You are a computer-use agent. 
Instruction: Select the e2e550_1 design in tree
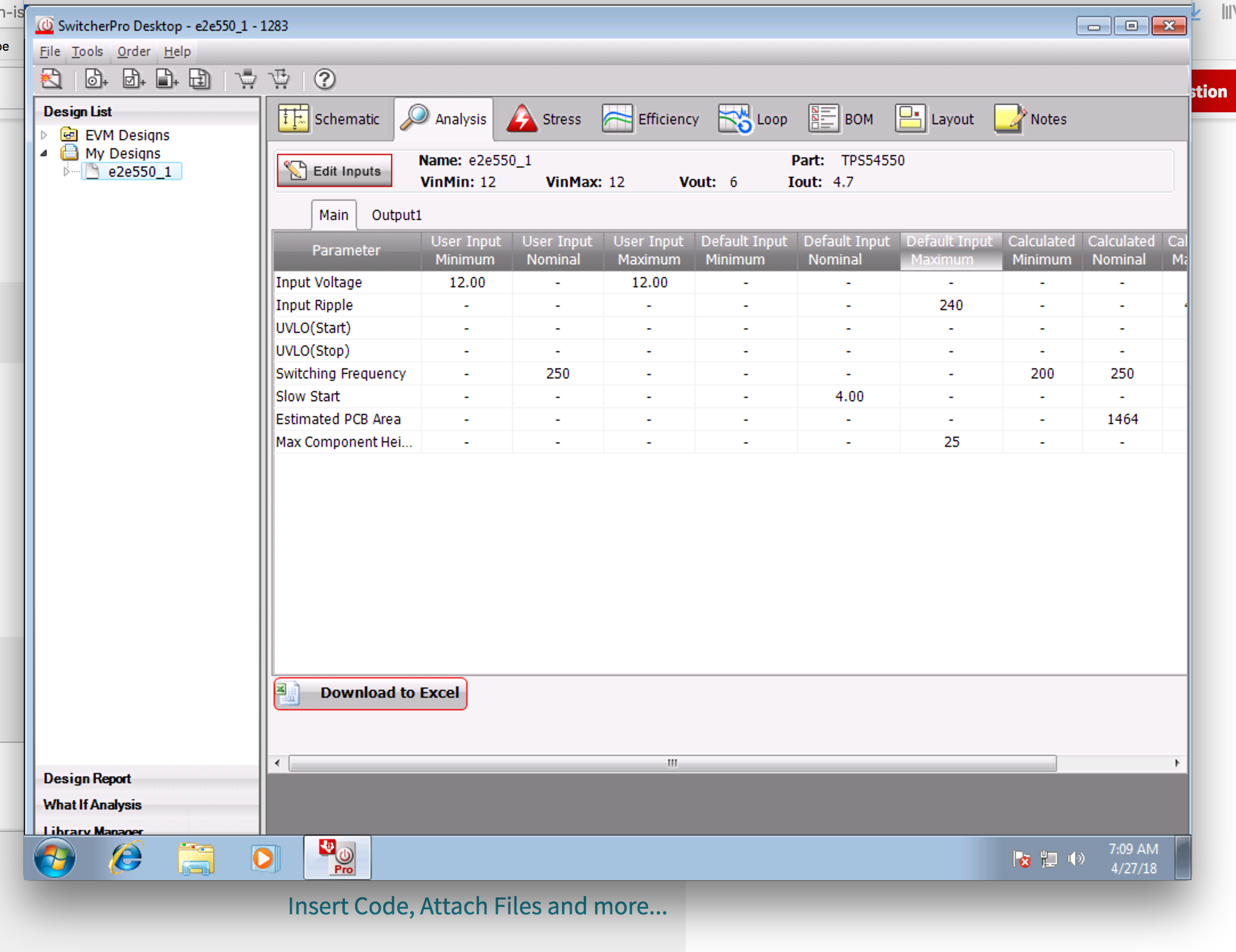point(132,171)
